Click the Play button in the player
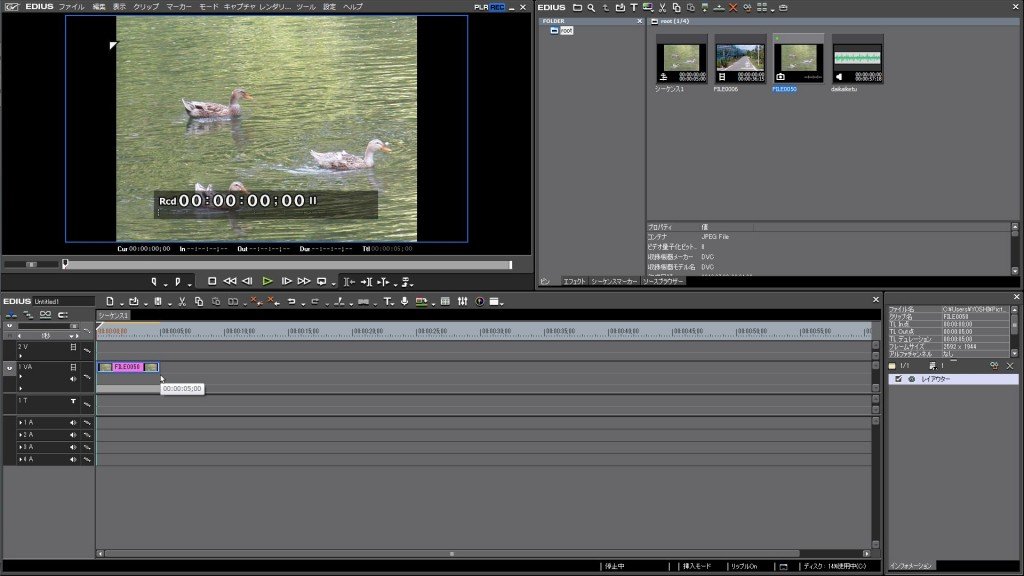The image size is (1024, 576). (x=267, y=281)
